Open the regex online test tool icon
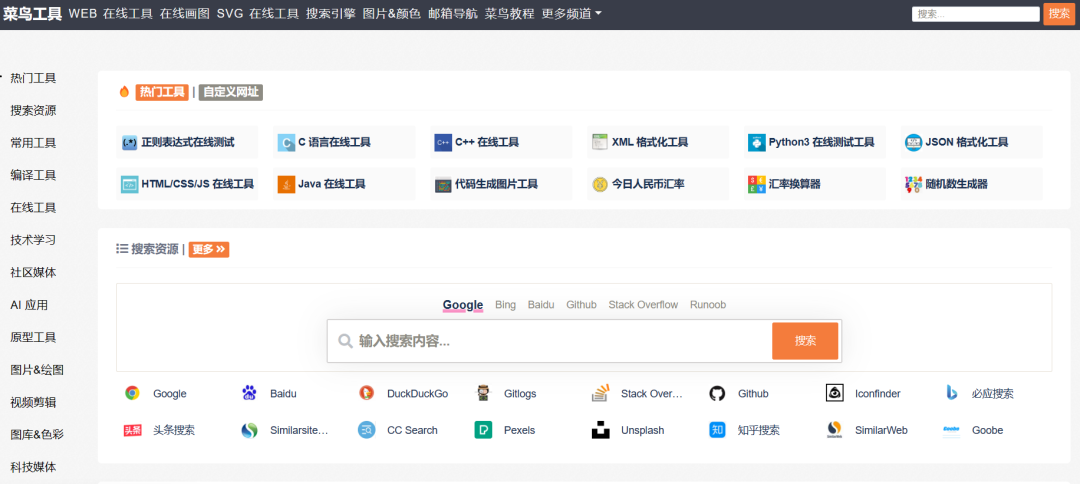 pyautogui.click(x=129, y=143)
